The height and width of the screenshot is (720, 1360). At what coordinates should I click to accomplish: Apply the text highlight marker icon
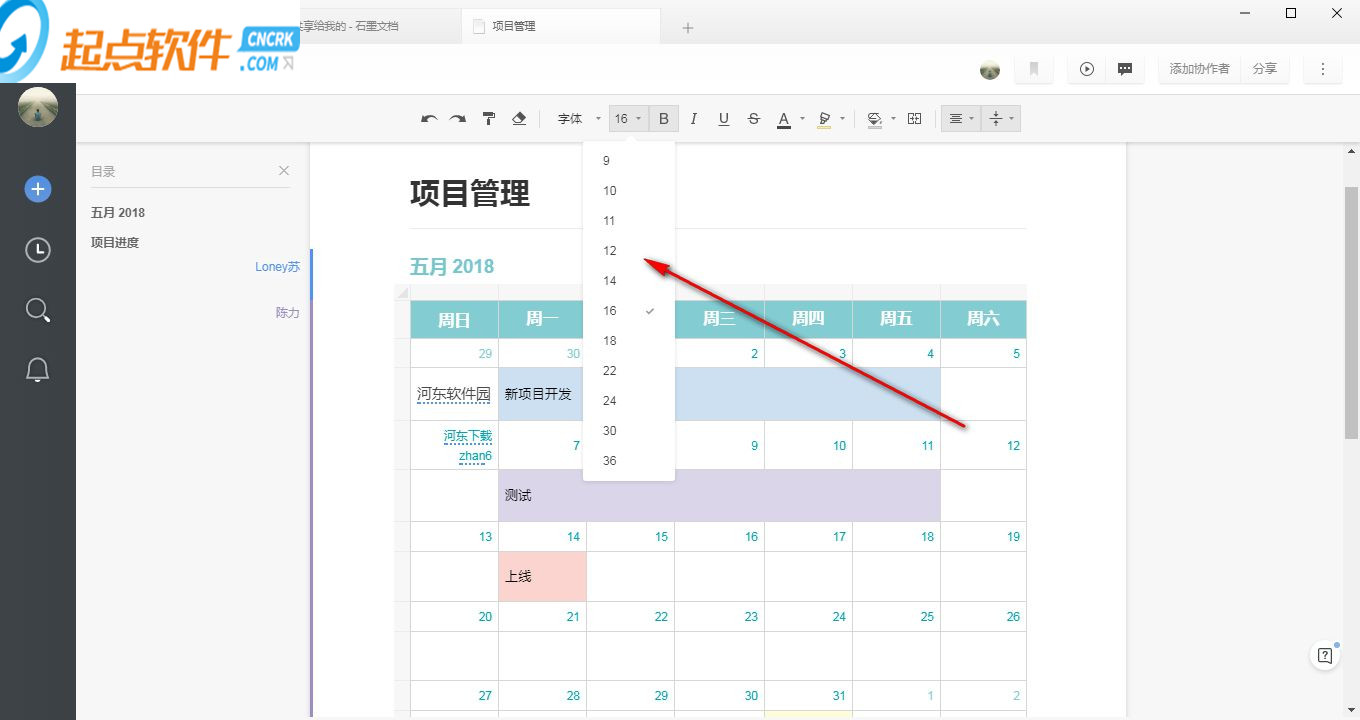[x=824, y=119]
